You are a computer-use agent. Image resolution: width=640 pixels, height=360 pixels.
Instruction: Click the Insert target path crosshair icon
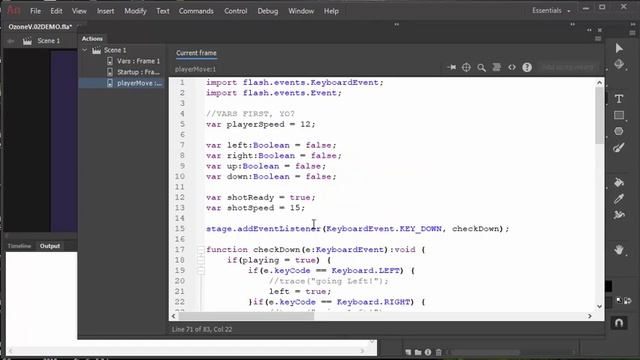[466, 67]
